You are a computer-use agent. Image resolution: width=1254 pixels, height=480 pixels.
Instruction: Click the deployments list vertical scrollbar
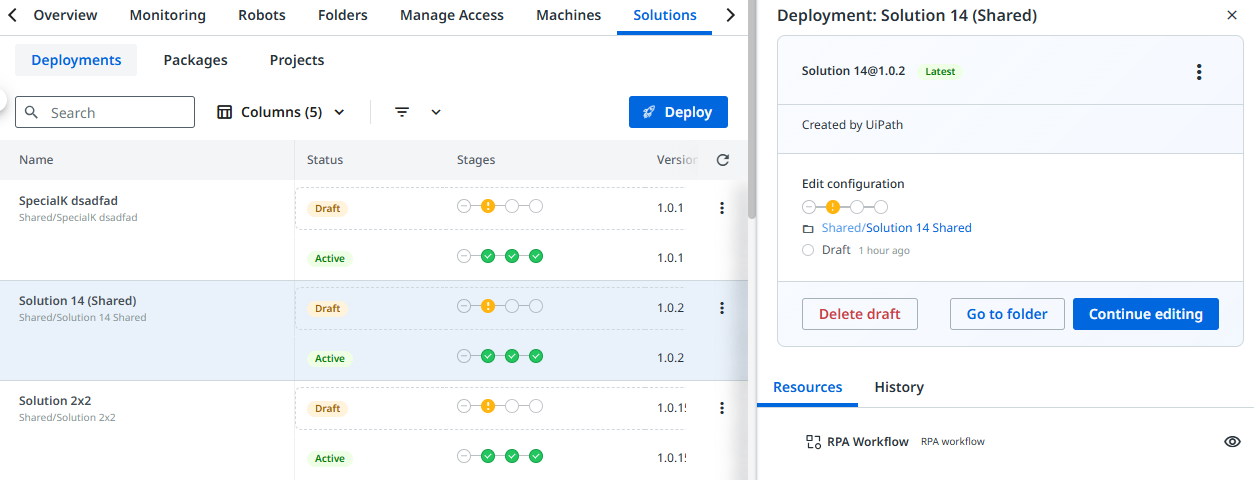pos(751,109)
